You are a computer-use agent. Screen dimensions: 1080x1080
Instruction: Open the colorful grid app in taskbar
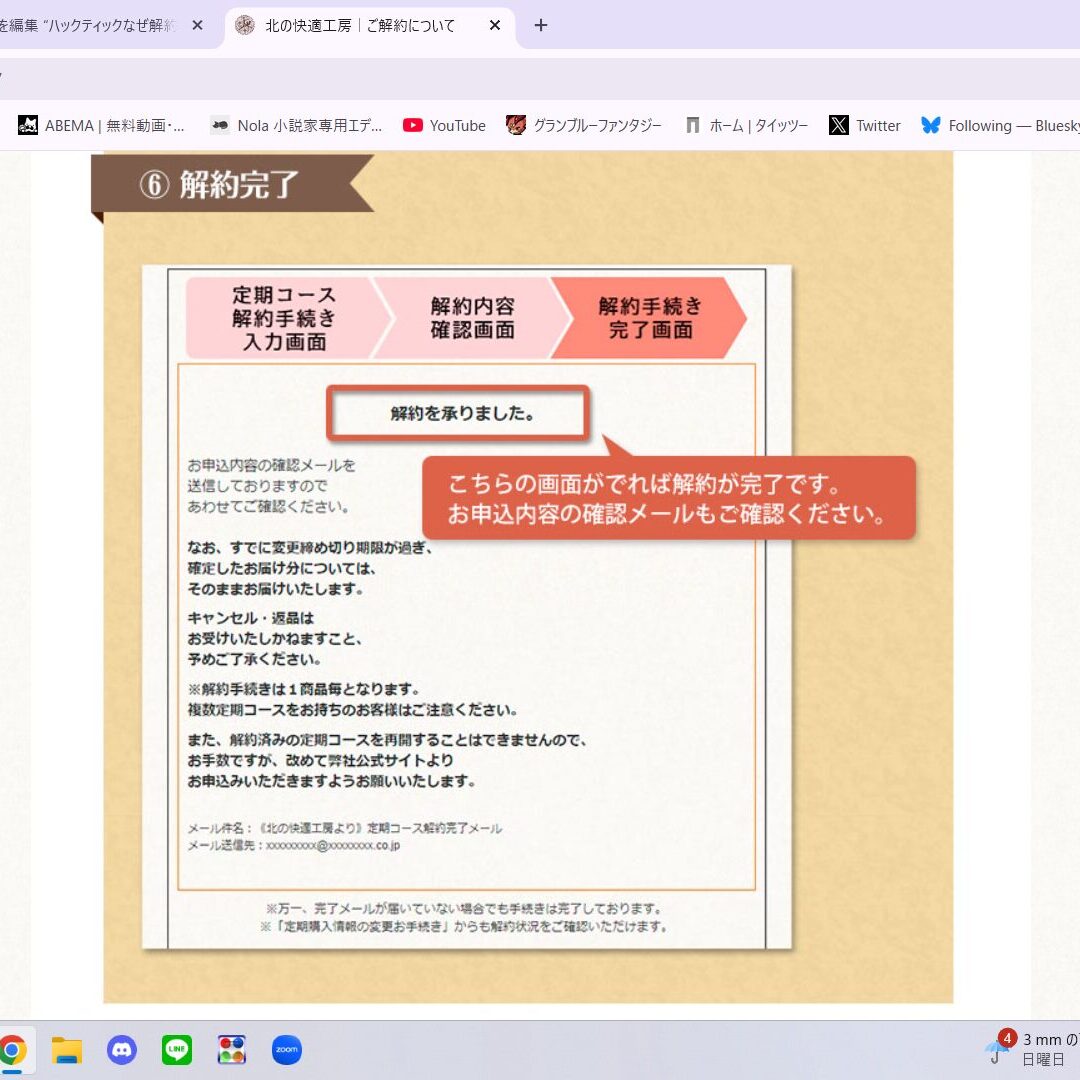click(232, 1050)
